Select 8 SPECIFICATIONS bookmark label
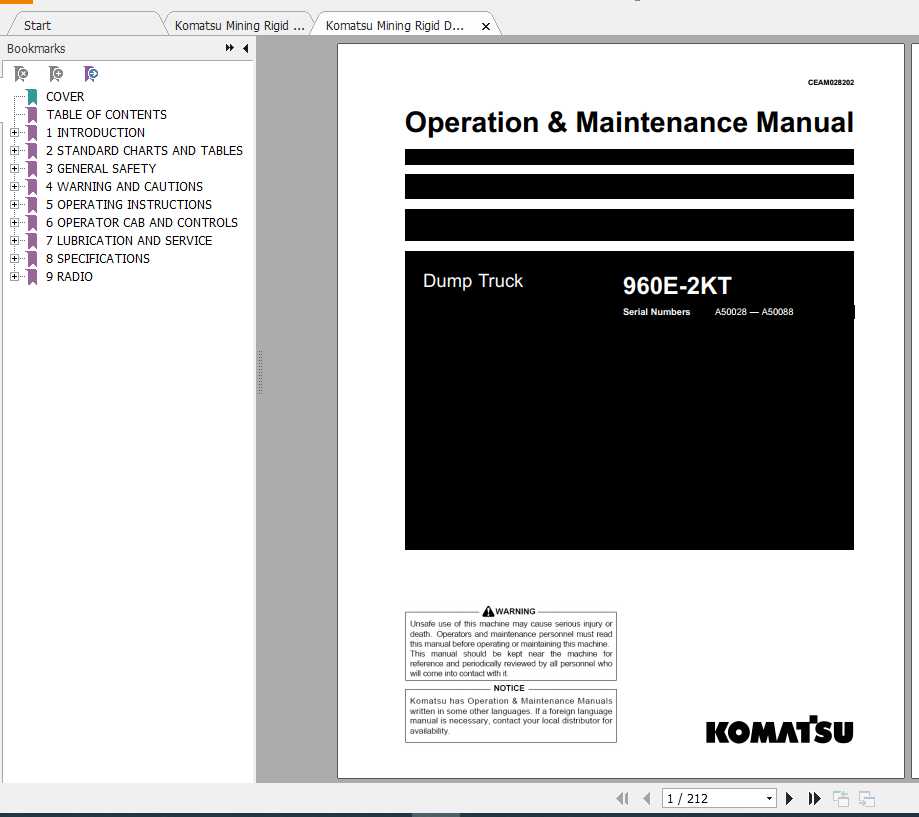Image resolution: width=919 pixels, height=817 pixels. [x=98, y=258]
